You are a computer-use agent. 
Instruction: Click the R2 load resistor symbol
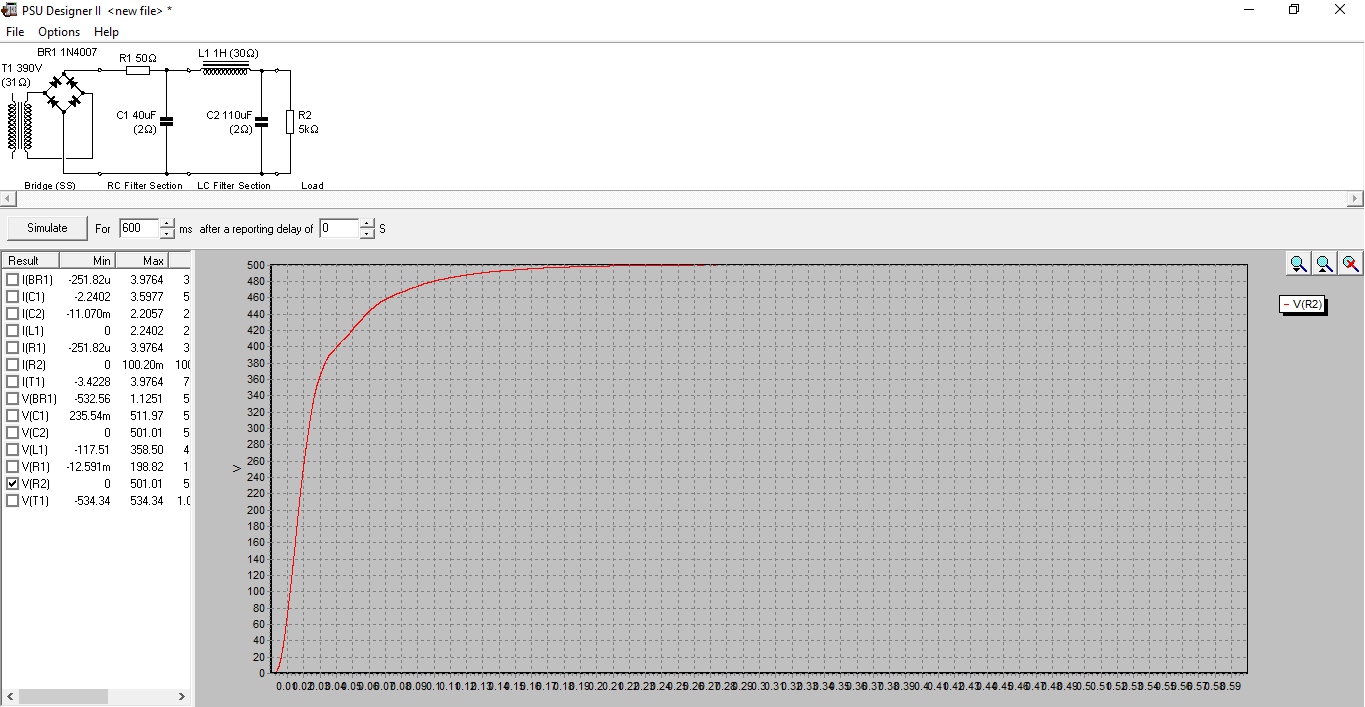coord(290,122)
